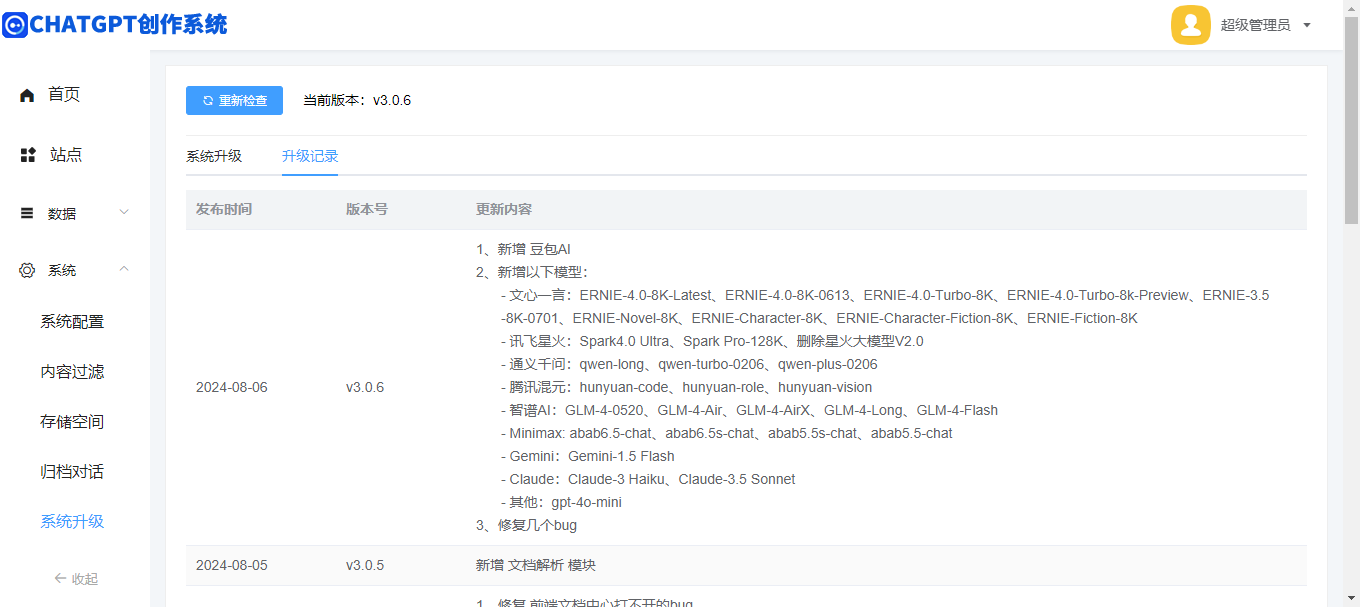The image size is (1360, 607).
Task: Open the 超级管理员 dropdown arrow
Action: pos(1307,25)
